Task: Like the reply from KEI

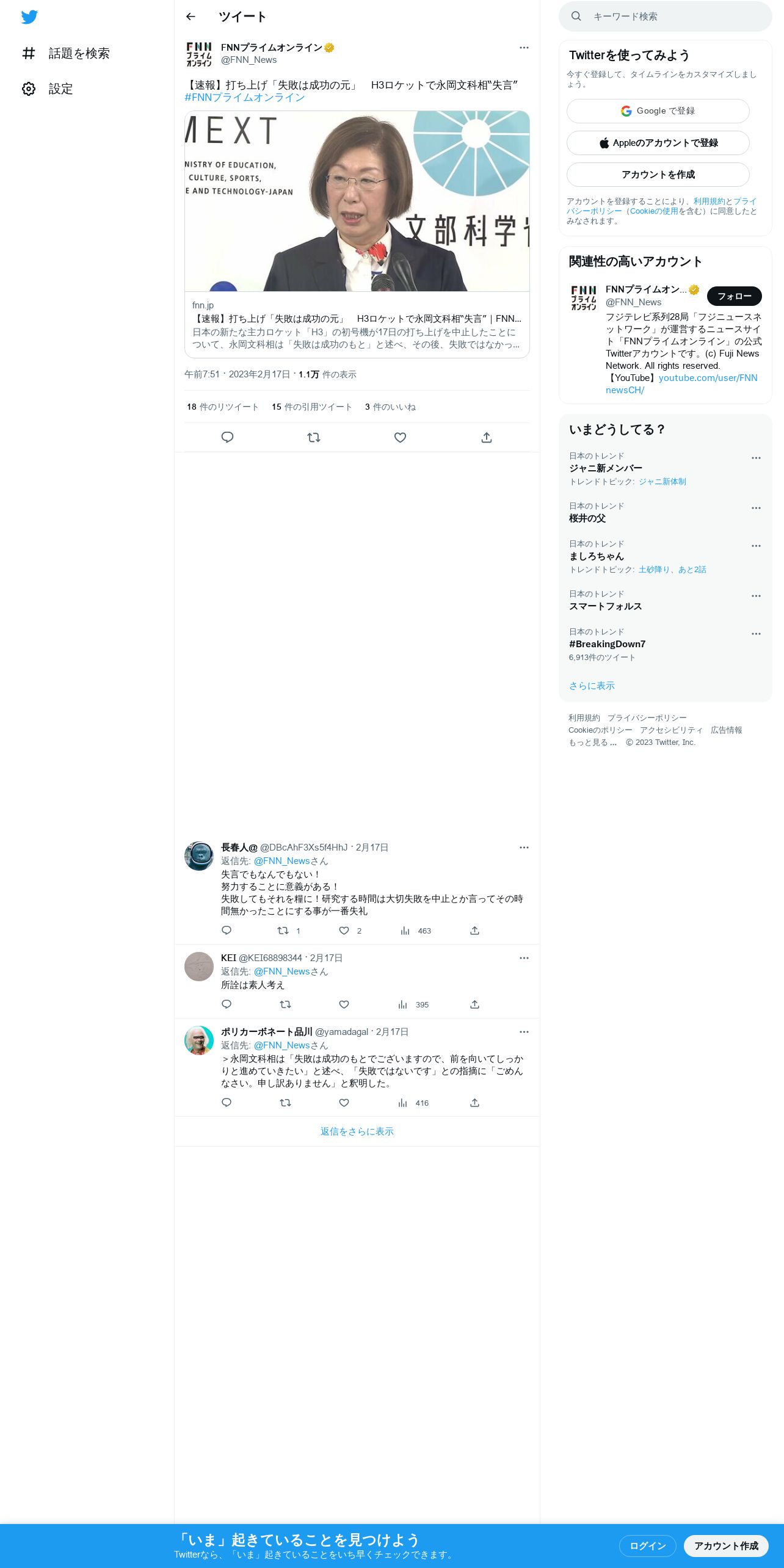Action: click(x=344, y=1004)
